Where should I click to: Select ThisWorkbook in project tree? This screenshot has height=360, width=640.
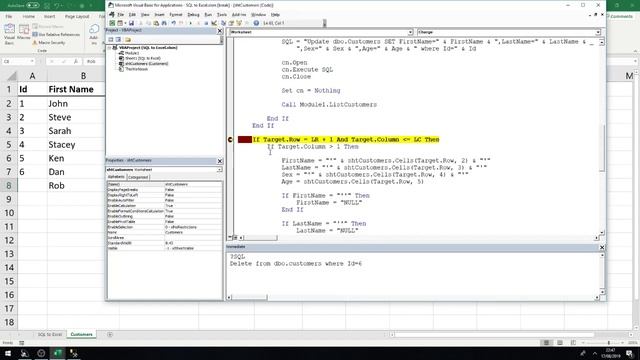point(136,69)
